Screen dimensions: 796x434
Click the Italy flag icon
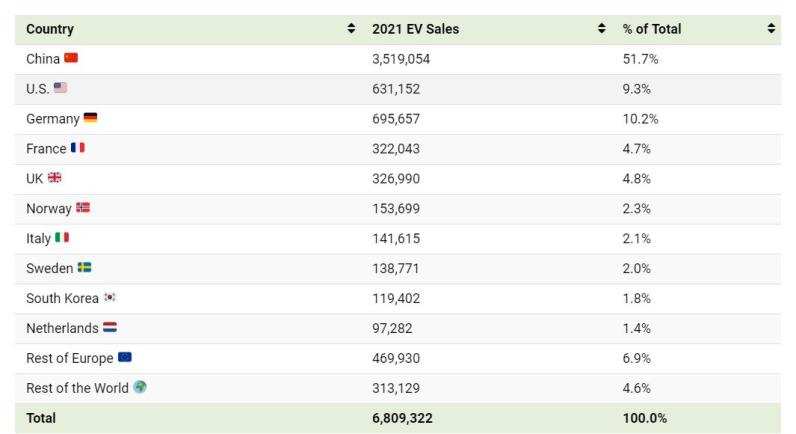62,238
